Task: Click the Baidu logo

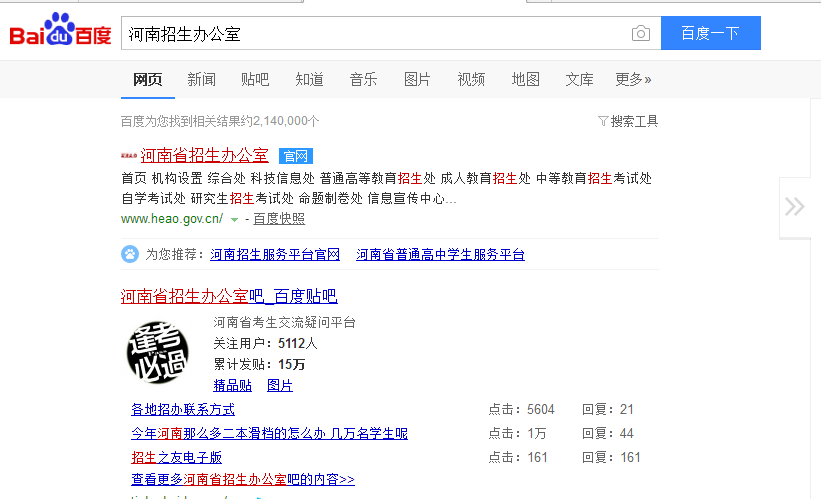Action: pos(60,29)
